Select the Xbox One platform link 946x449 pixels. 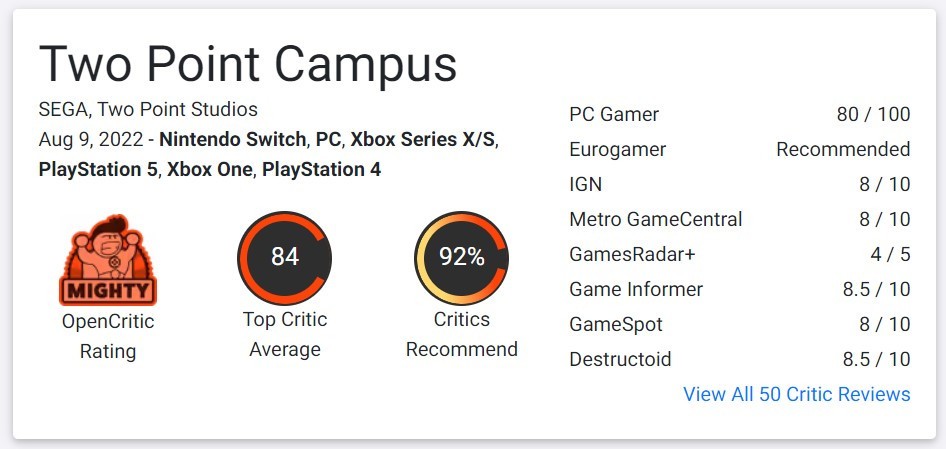(209, 170)
